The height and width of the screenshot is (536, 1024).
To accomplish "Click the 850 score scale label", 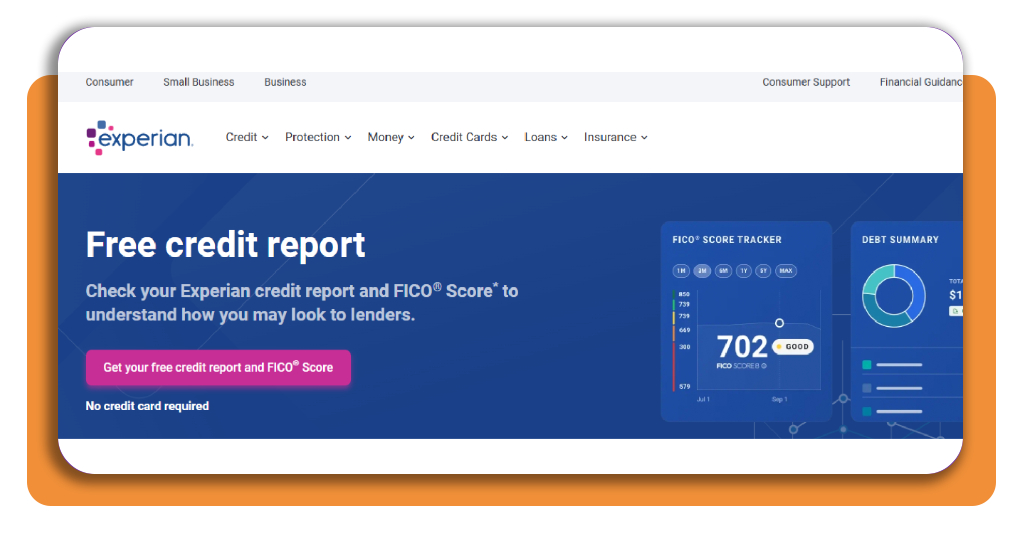I will 684,294.
